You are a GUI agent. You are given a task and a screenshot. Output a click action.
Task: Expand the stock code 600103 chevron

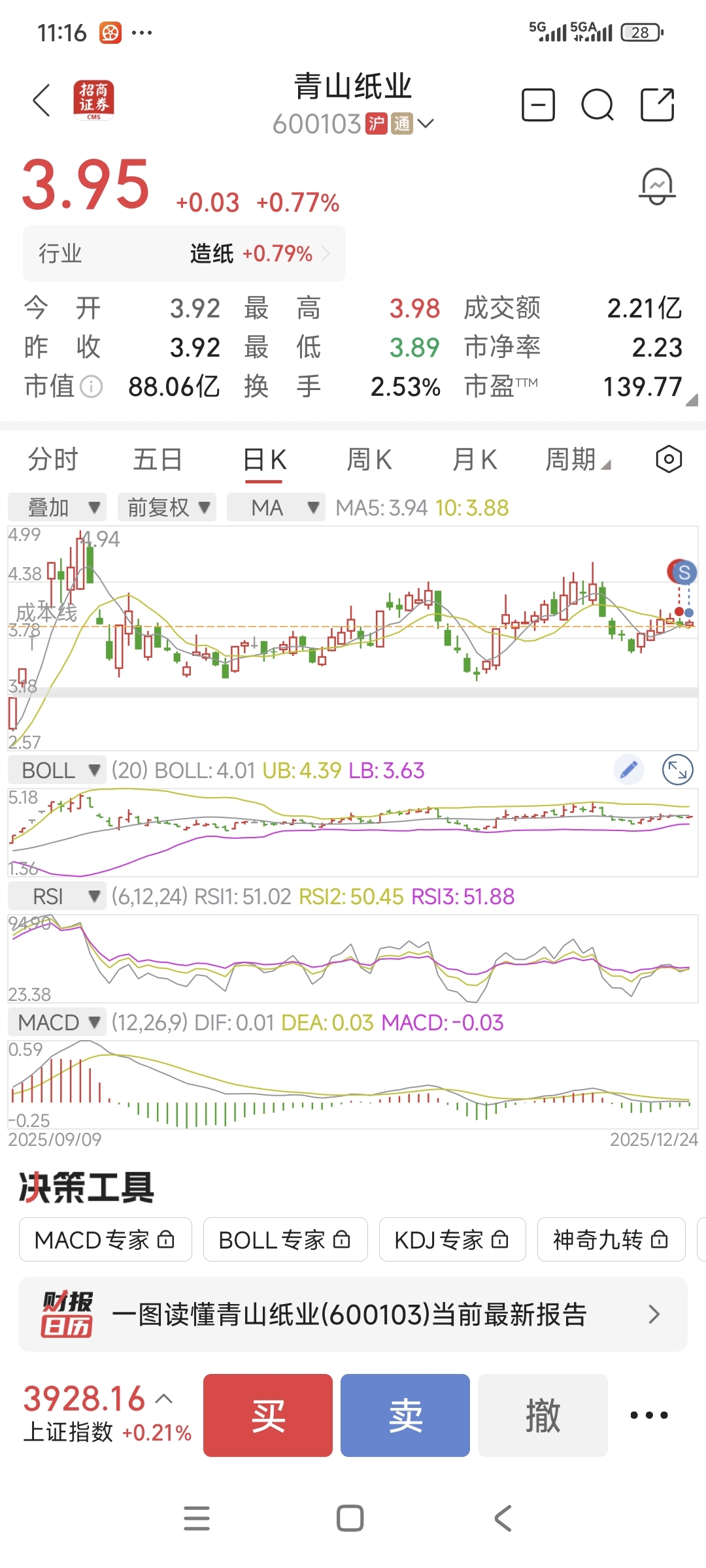426,123
